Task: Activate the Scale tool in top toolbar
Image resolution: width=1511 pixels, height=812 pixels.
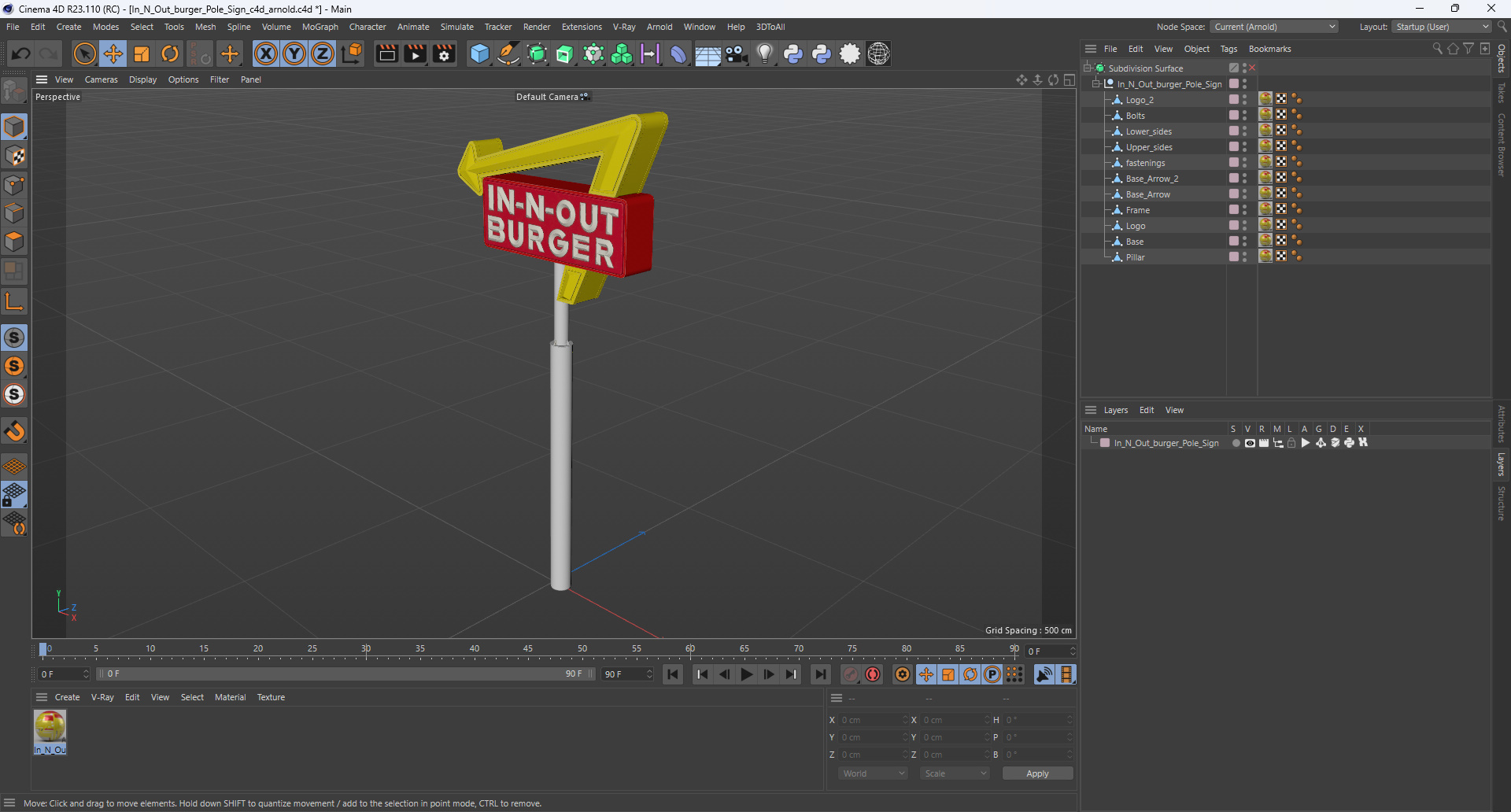Action: coord(142,54)
